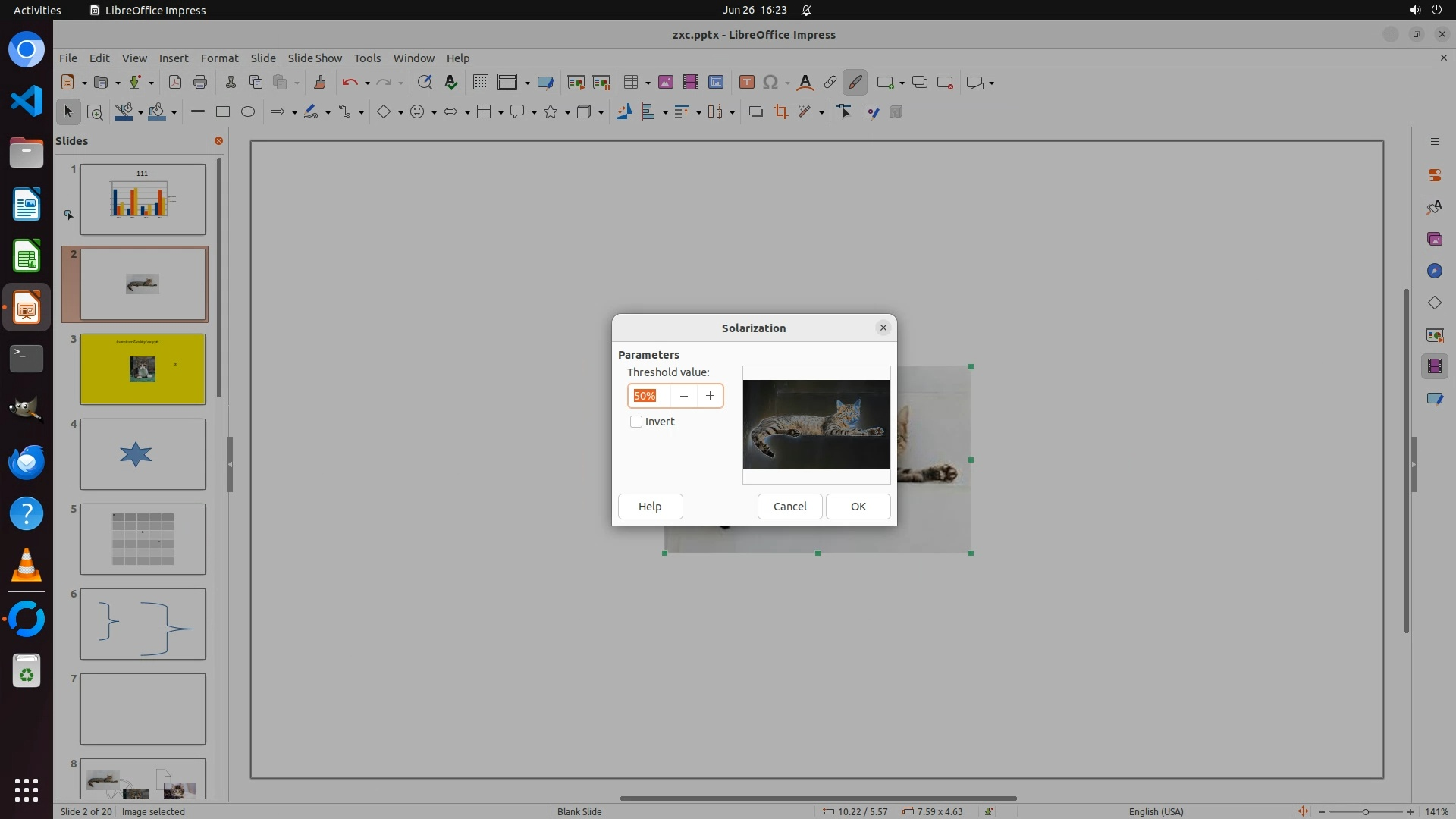This screenshot has height=819, width=1456.
Task: Open the Navigator sidebar icon
Action: click(1434, 271)
